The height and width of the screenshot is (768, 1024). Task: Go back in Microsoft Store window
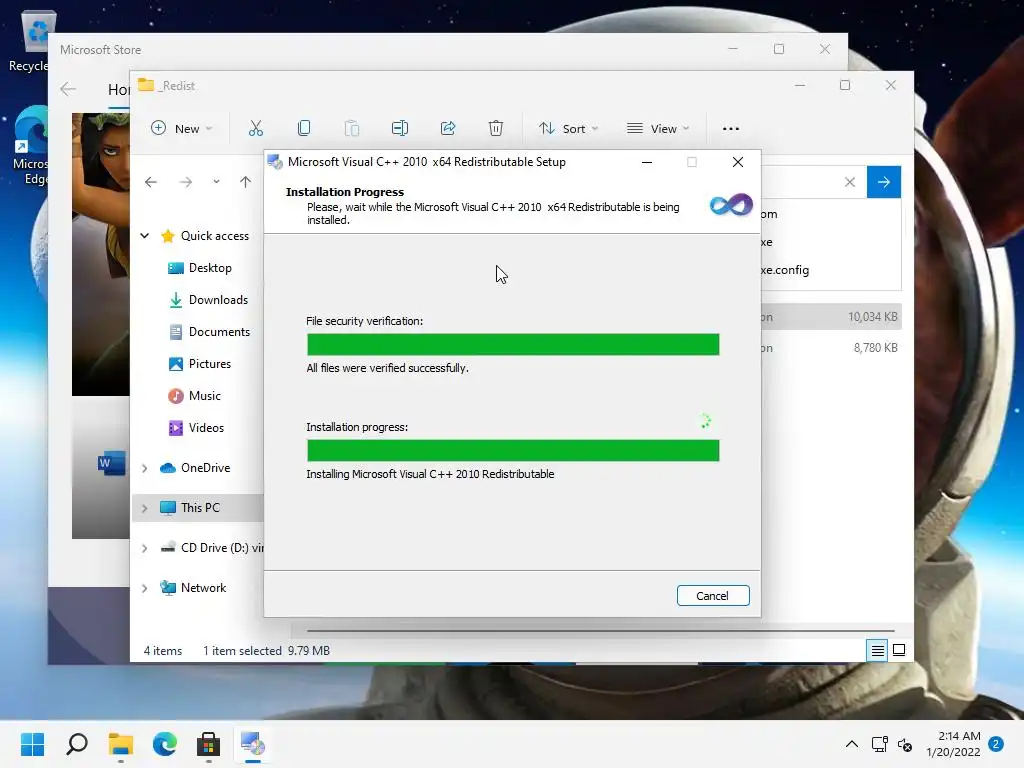pyautogui.click(x=68, y=89)
